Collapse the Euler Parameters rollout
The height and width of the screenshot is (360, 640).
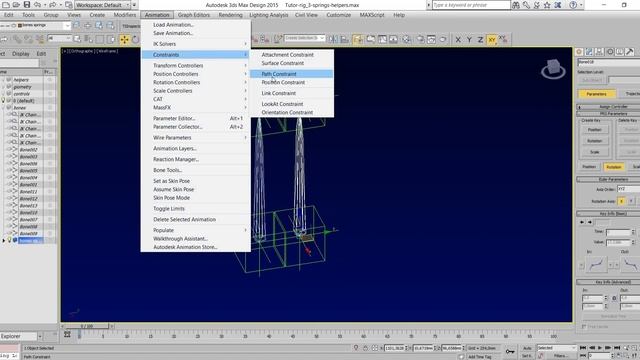pyautogui.click(x=608, y=179)
